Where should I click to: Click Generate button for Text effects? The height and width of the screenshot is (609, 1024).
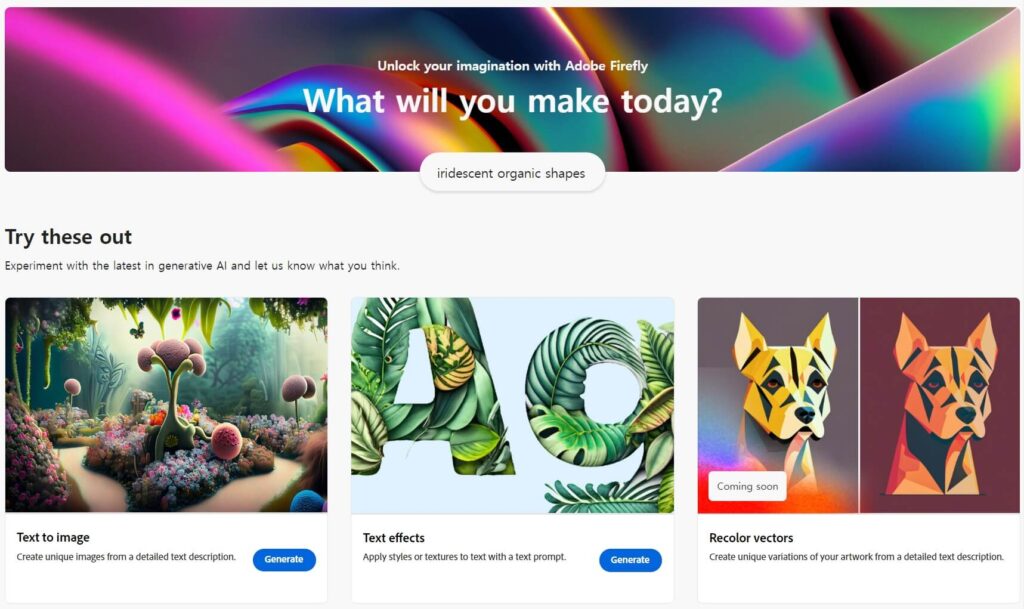(630, 560)
